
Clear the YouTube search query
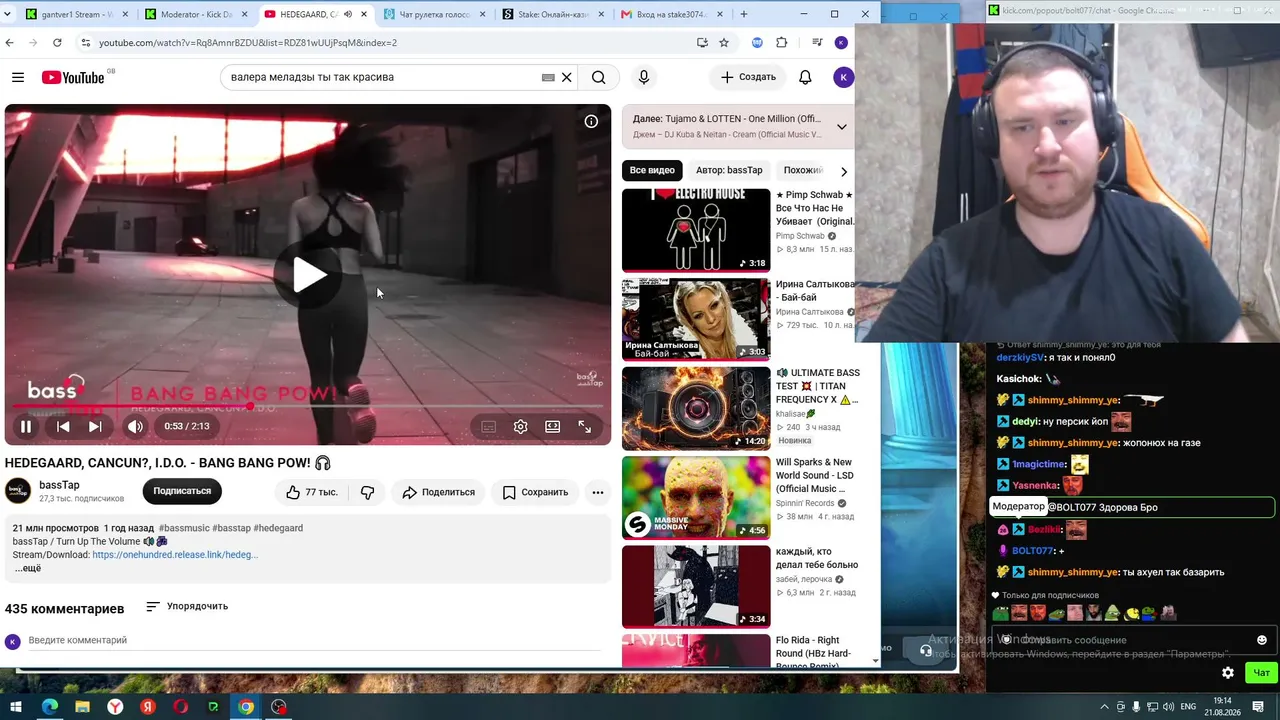click(x=566, y=77)
